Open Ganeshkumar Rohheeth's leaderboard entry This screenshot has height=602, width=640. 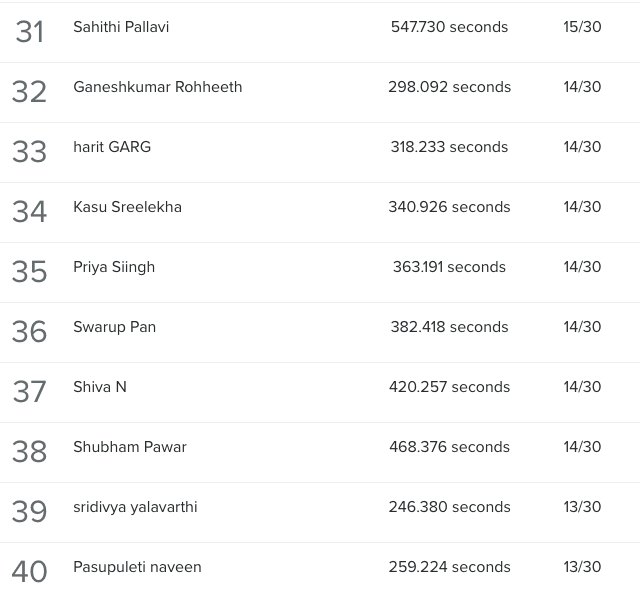pos(158,87)
